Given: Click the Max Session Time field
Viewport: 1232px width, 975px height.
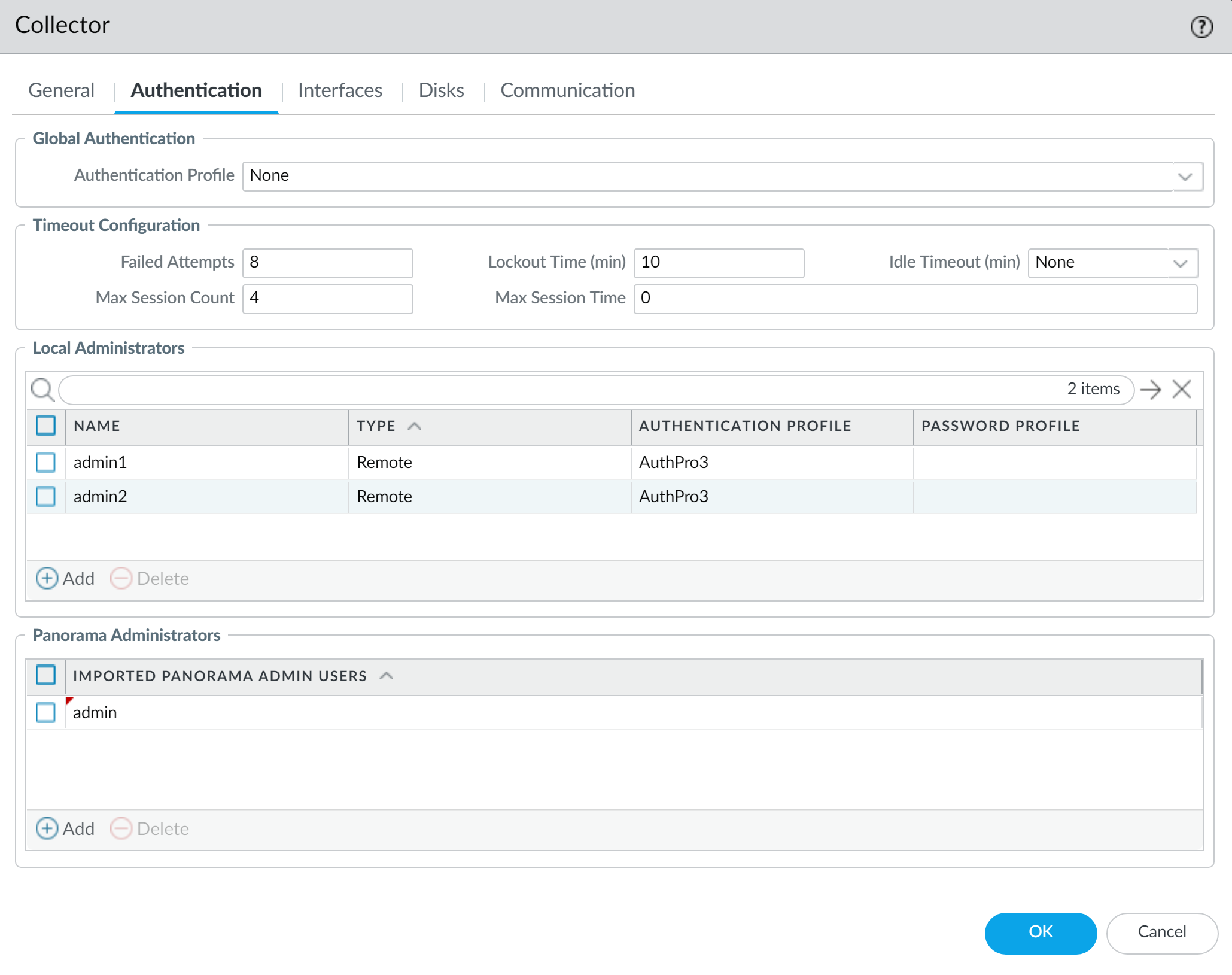Looking at the screenshot, I should point(915,298).
